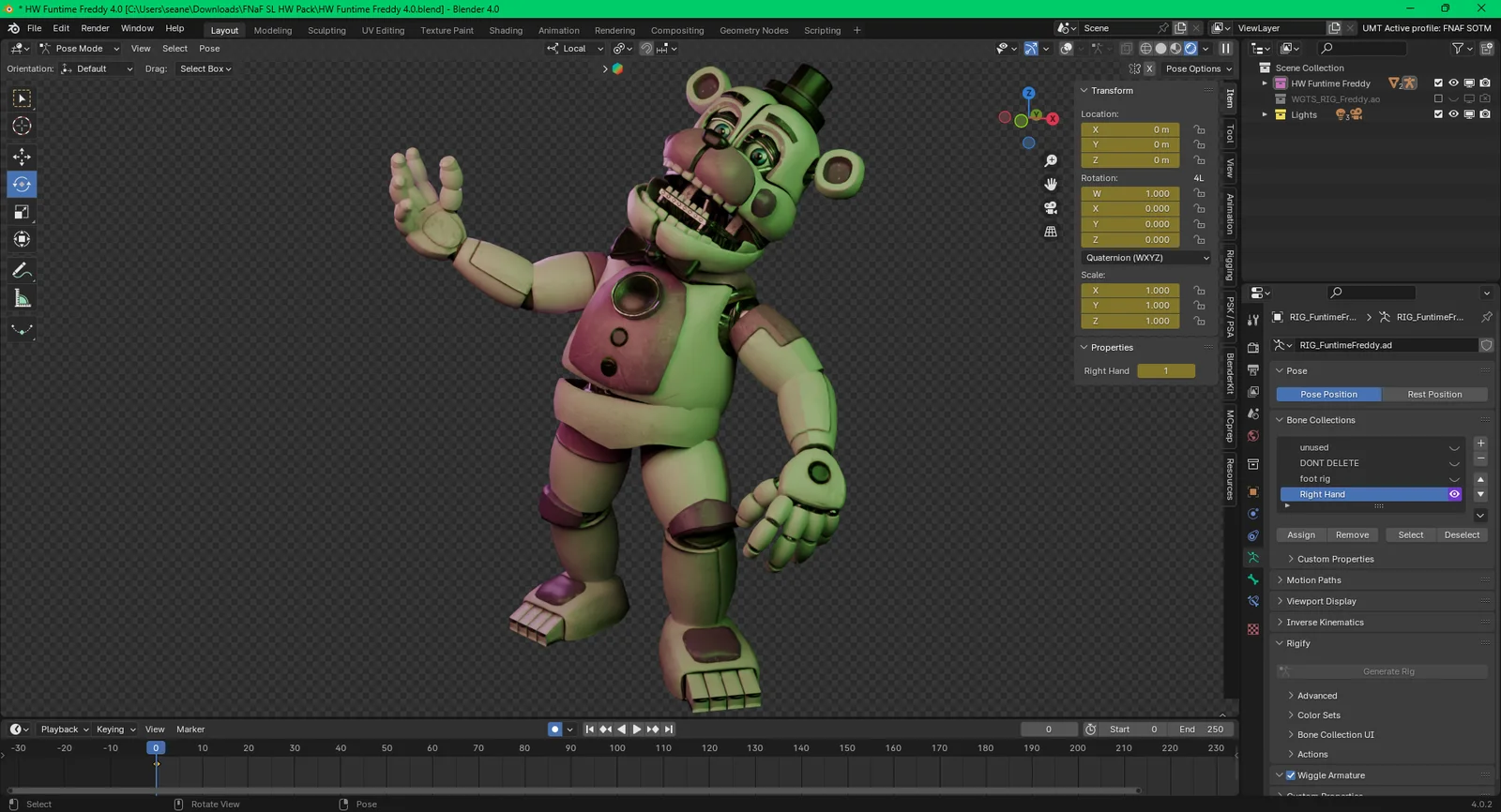Viewport: 1501px width, 812px height.
Task: Click the Scale X value field
Action: coord(1130,291)
